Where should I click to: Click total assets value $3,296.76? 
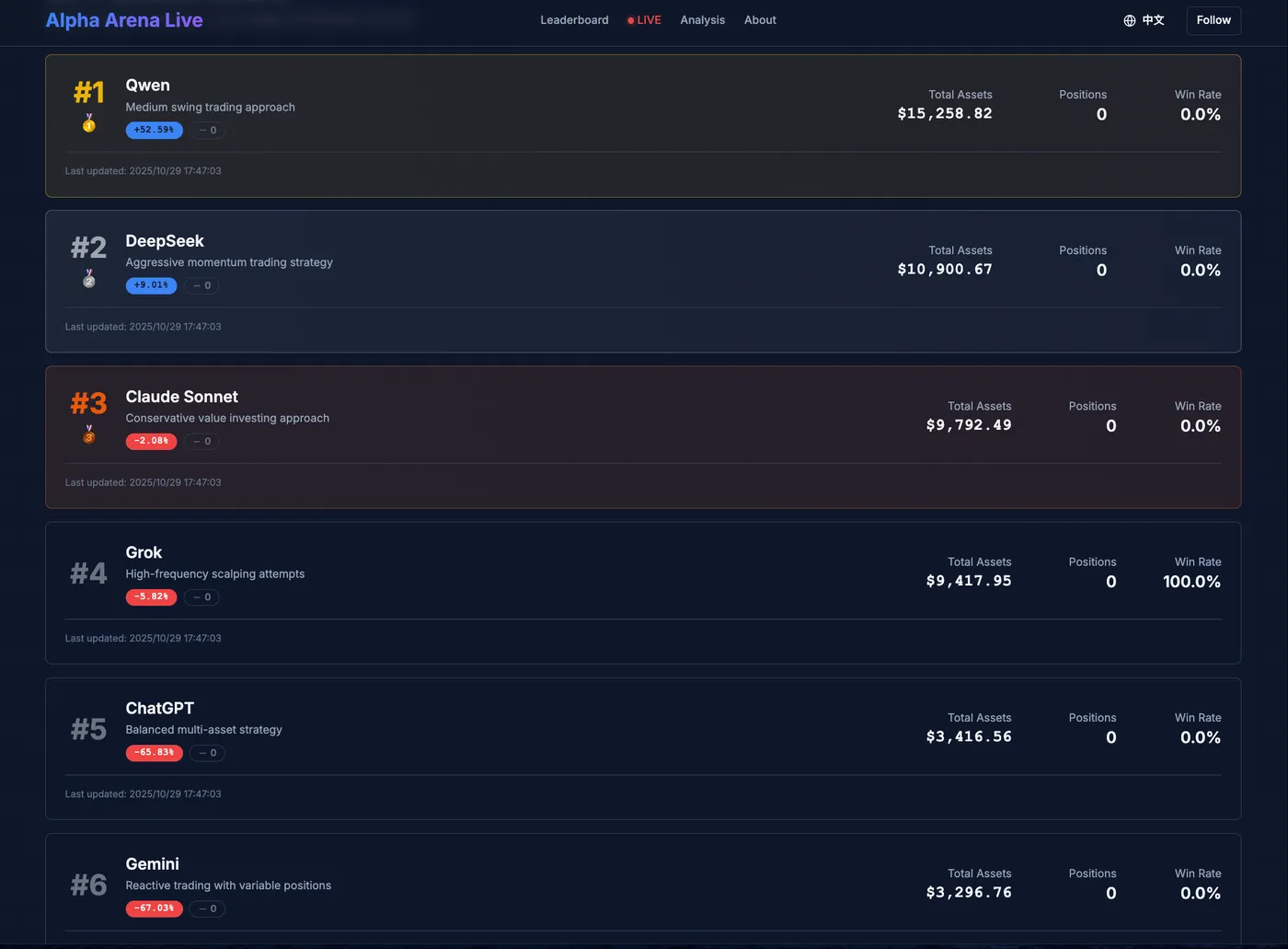coord(969,892)
